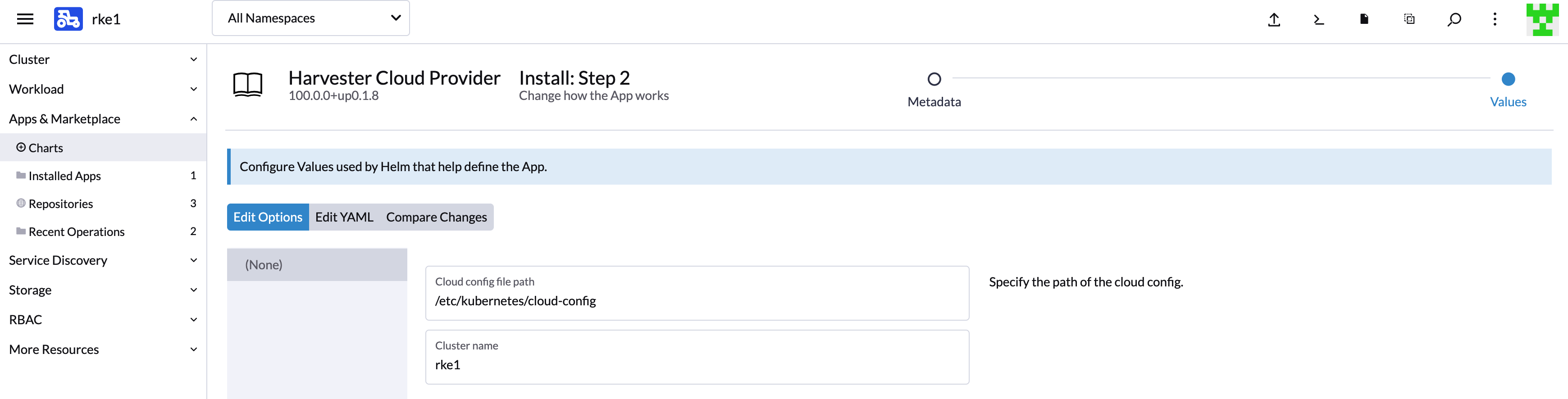Click the Metadata step circle
Screen dimensions: 1568x399
934,79
